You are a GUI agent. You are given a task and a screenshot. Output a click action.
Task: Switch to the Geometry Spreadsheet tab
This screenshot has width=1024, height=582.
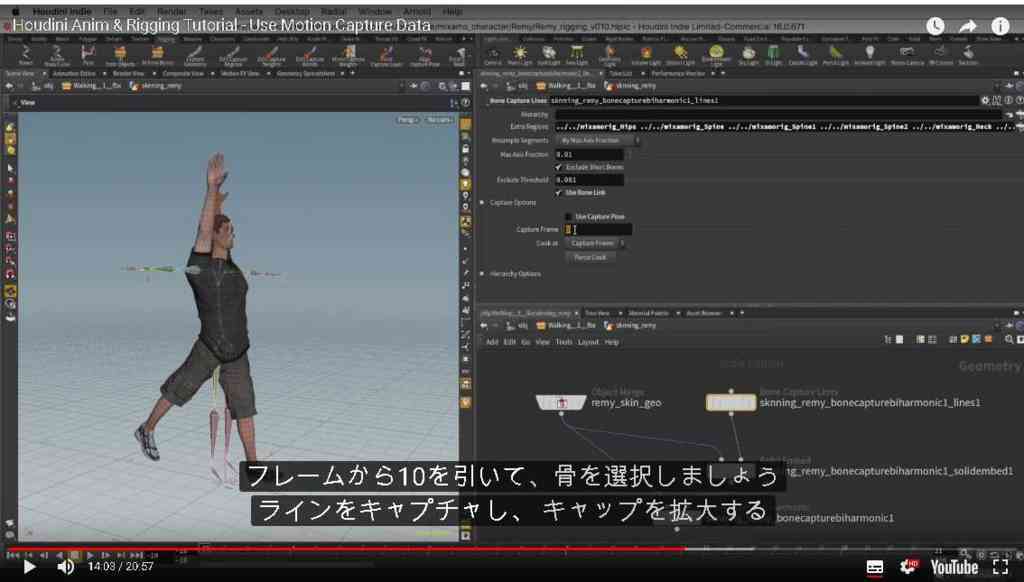305,74
